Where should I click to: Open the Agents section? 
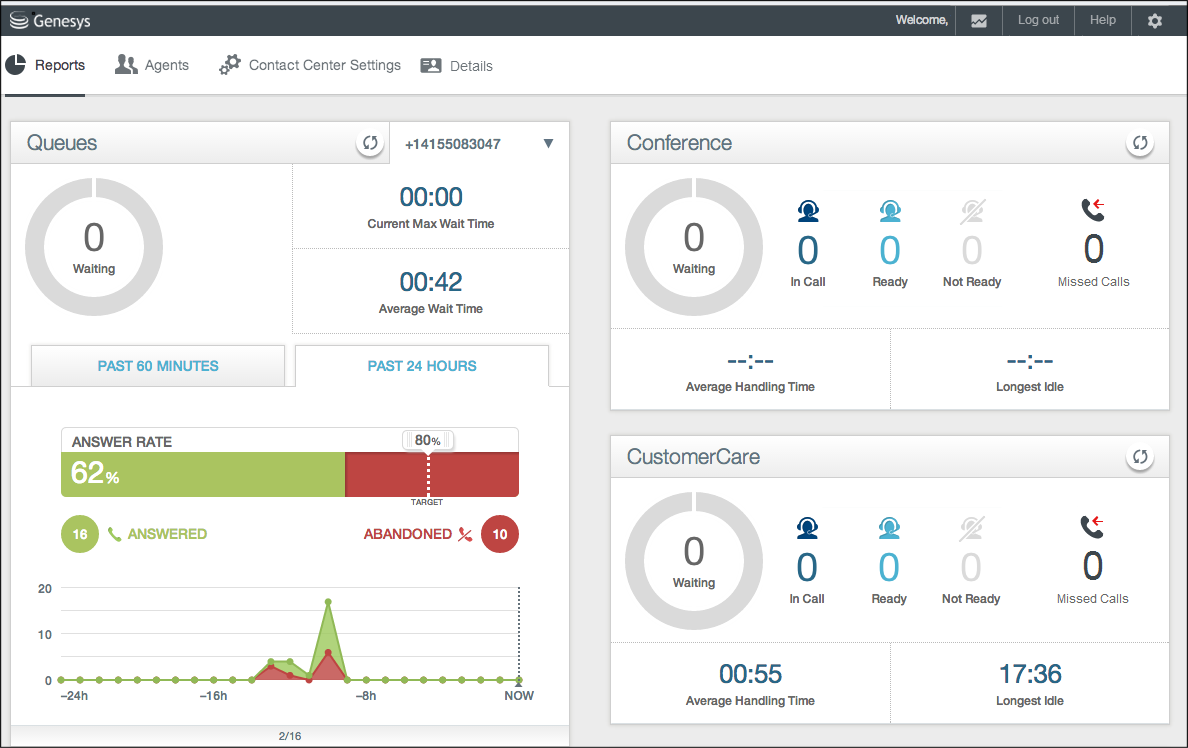(152, 65)
